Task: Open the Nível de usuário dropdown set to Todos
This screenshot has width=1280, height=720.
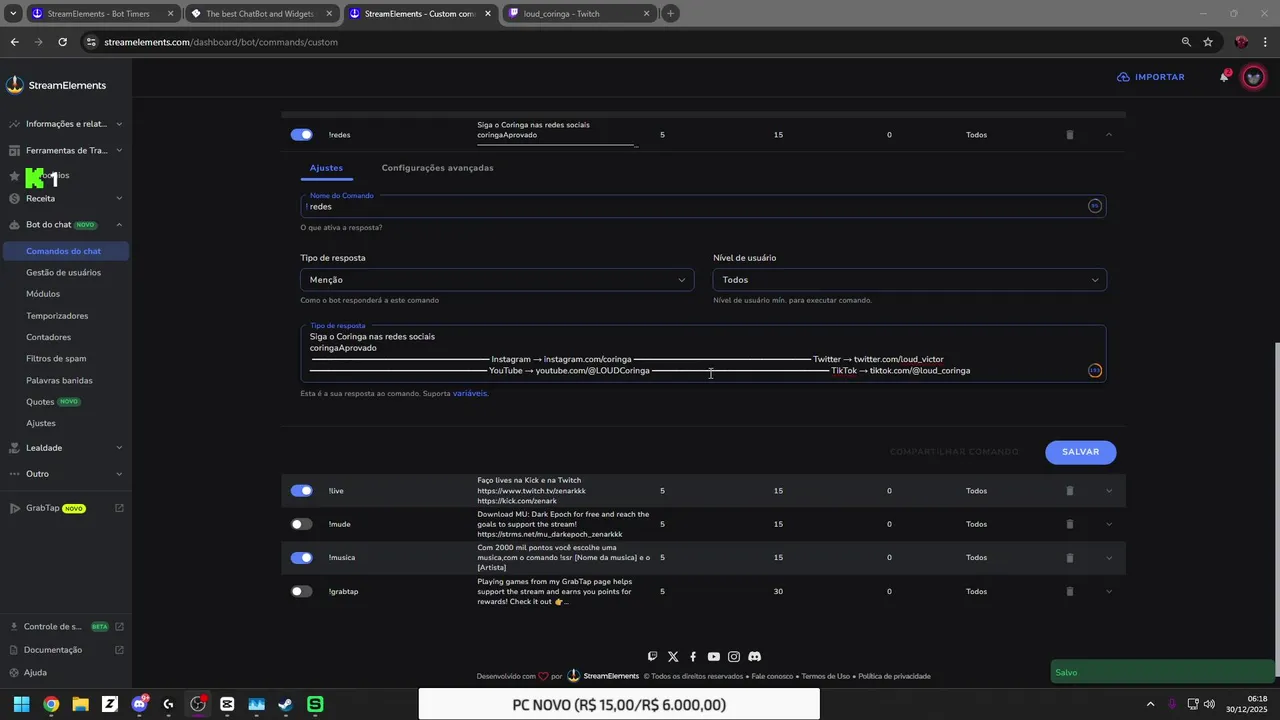Action: pyautogui.click(x=910, y=280)
